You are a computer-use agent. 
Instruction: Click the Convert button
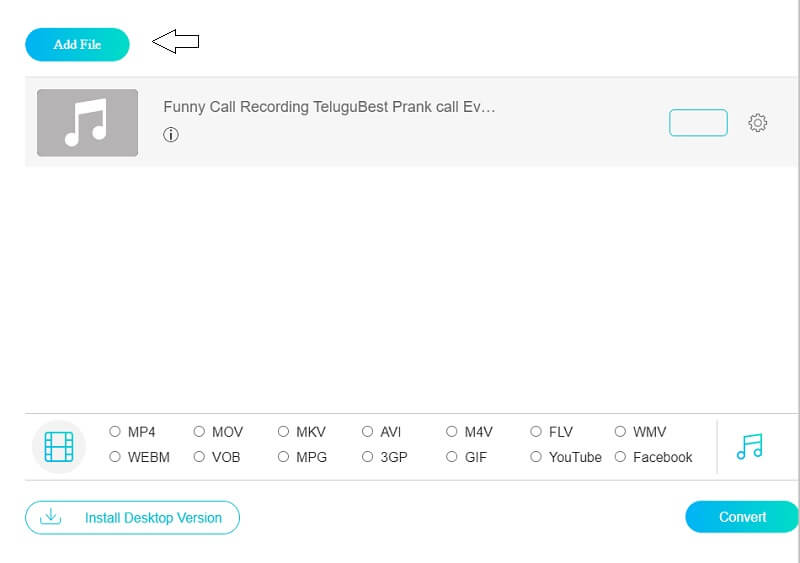point(742,517)
